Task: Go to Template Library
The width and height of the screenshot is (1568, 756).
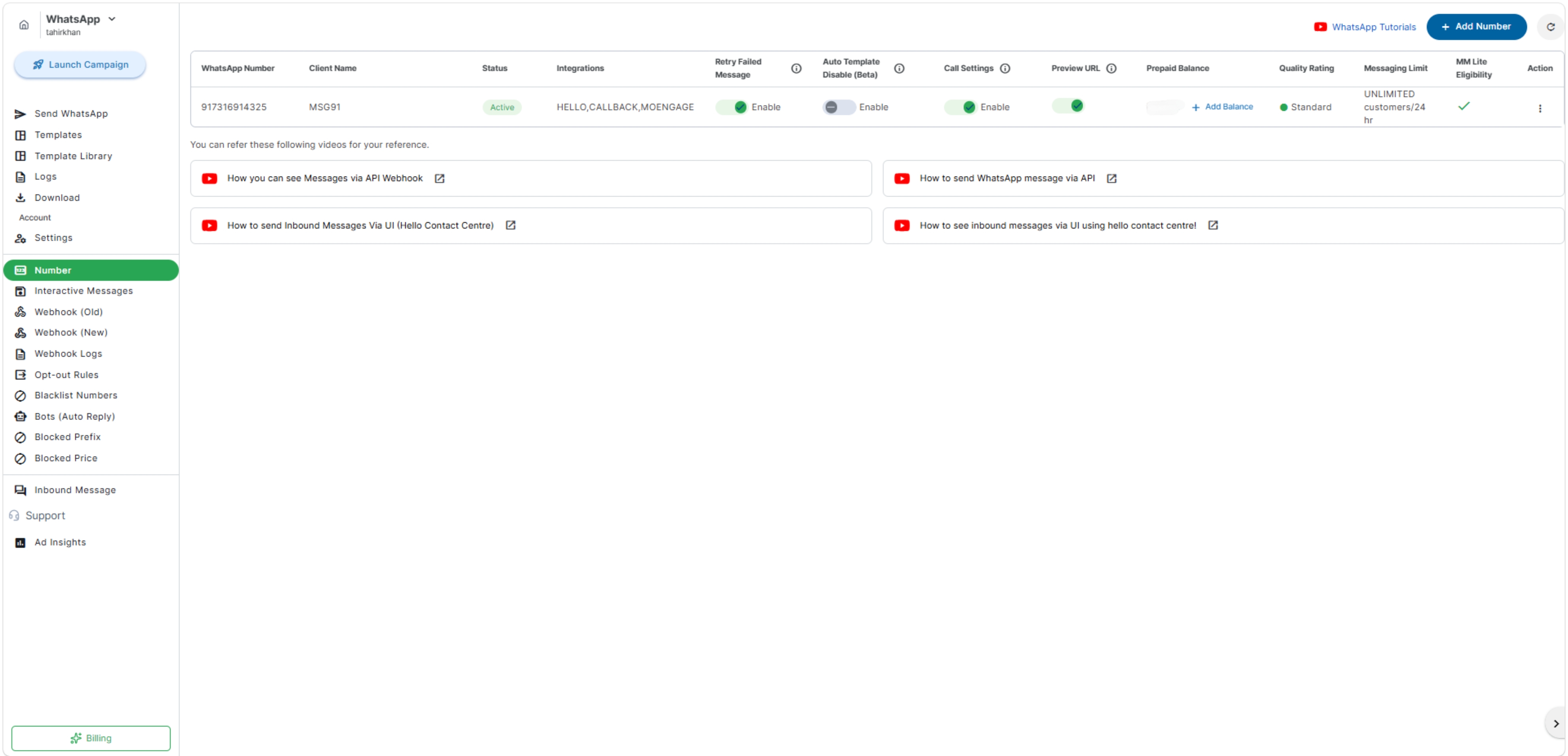Action: click(x=73, y=156)
